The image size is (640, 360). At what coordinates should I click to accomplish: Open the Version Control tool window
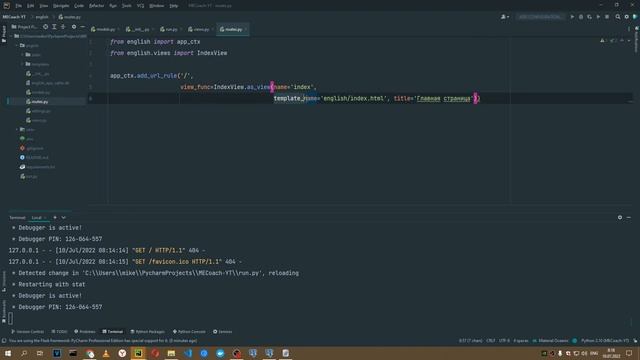click(x=27, y=331)
